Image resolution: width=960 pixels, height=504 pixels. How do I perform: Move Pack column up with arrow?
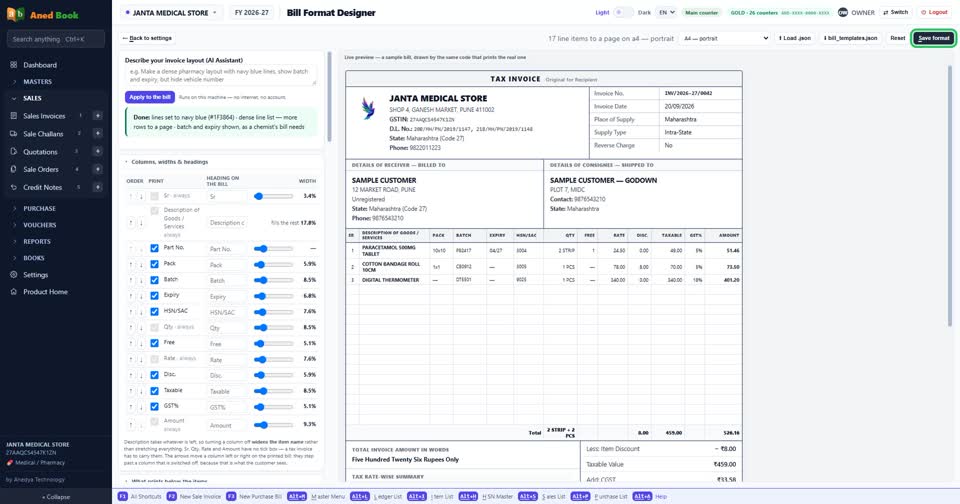131,265
